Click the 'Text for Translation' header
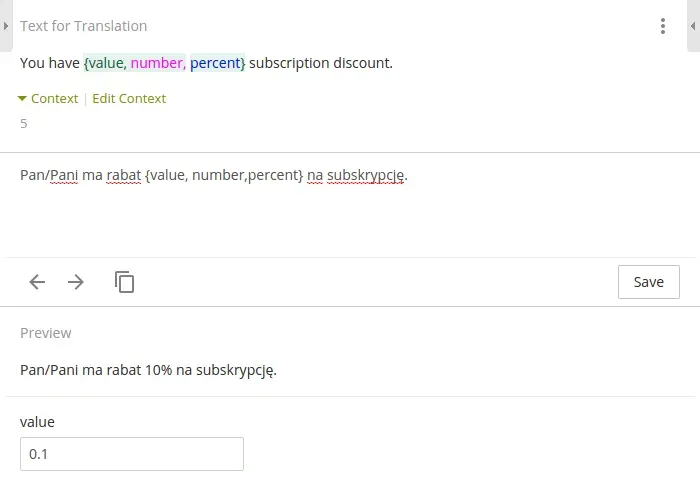The height and width of the screenshot is (489, 700). [x=84, y=26]
